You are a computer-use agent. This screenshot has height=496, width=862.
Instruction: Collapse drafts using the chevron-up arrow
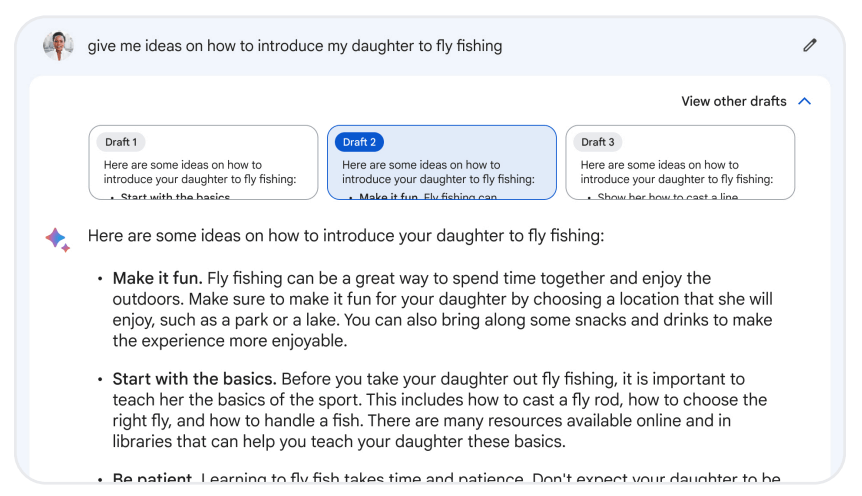click(806, 102)
